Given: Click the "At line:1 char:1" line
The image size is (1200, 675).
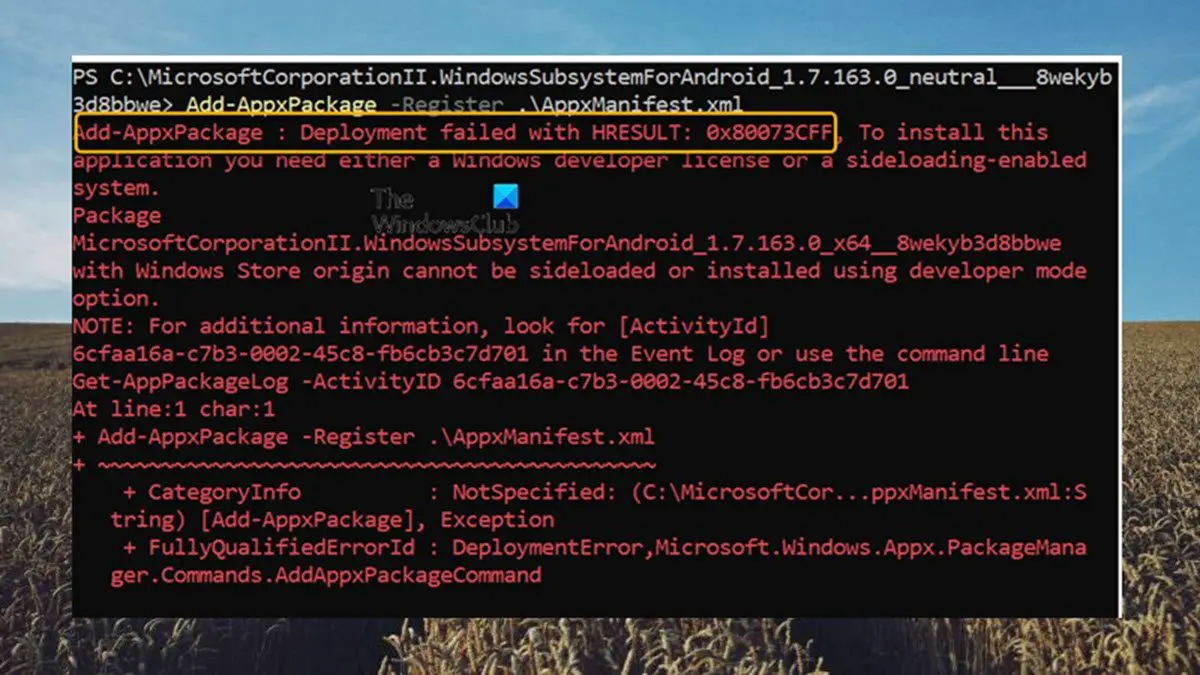Looking at the screenshot, I should click(173, 409).
